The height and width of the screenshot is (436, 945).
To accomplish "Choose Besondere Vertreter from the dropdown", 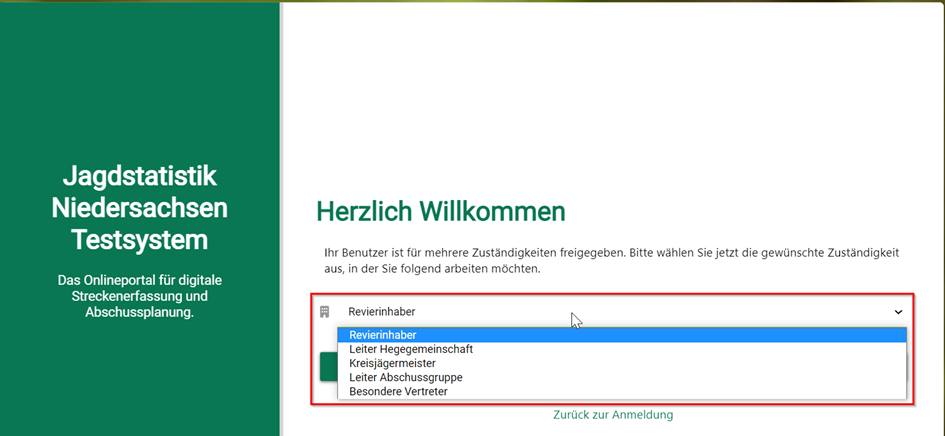I will coord(398,391).
